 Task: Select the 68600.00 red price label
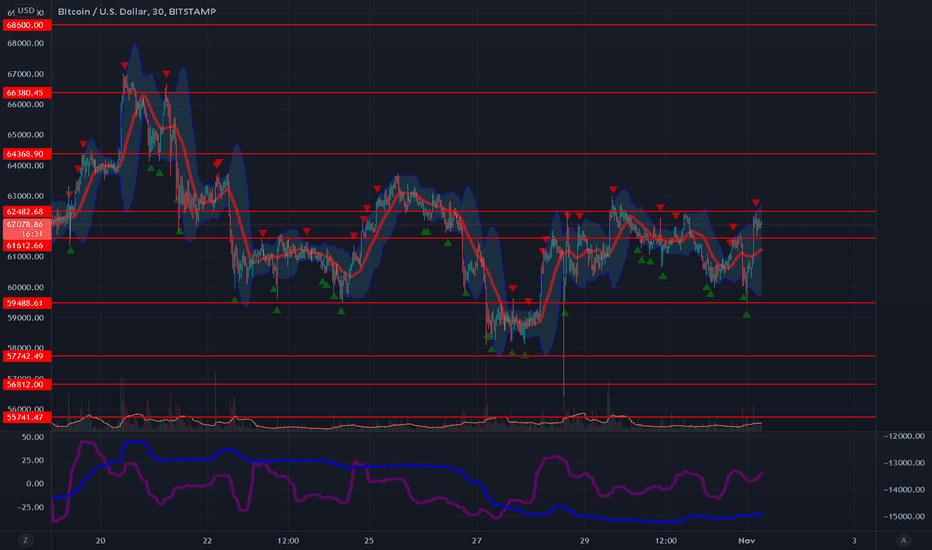[x=27, y=25]
